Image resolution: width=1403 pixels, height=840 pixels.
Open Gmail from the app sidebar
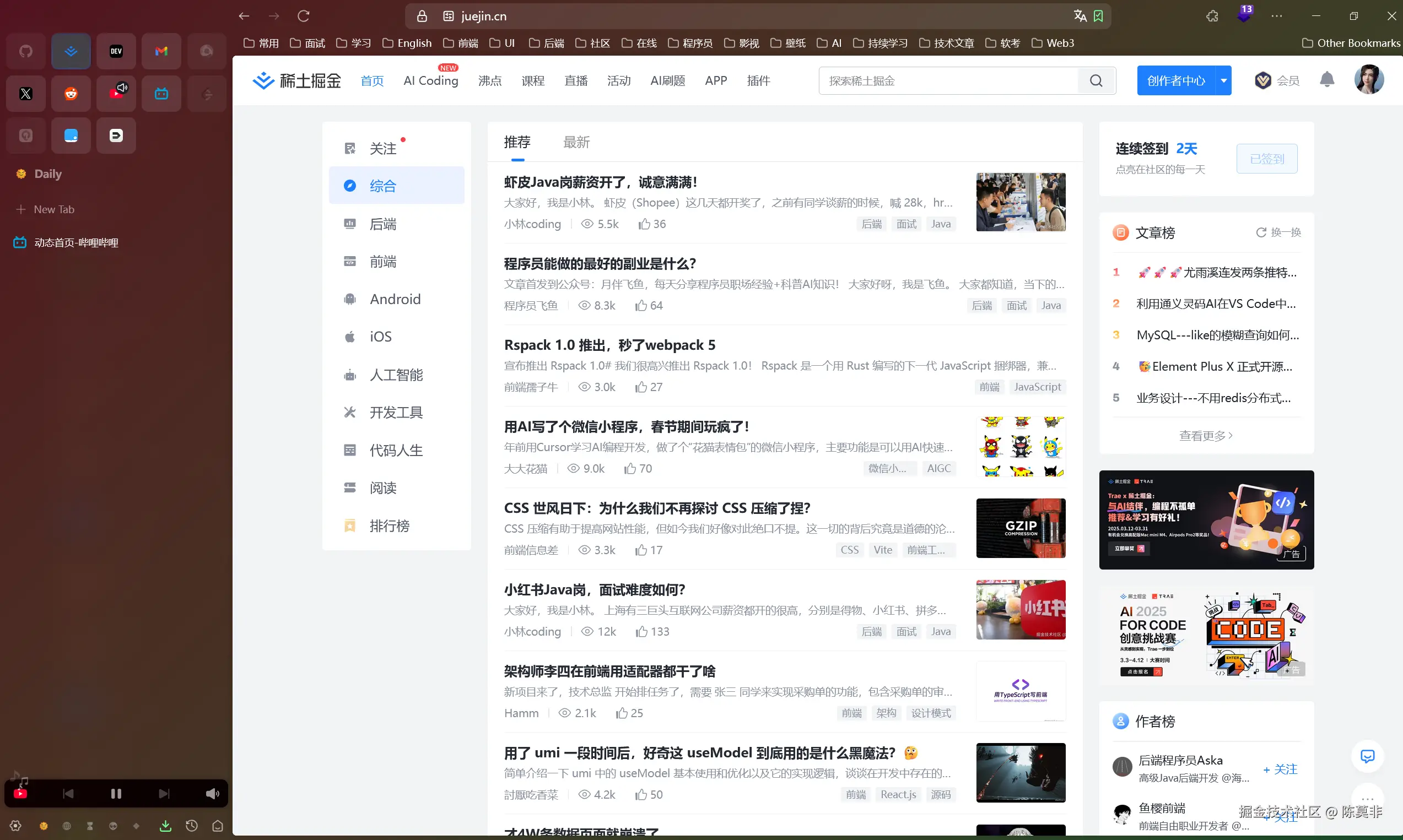pyautogui.click(x=161, y=51)
